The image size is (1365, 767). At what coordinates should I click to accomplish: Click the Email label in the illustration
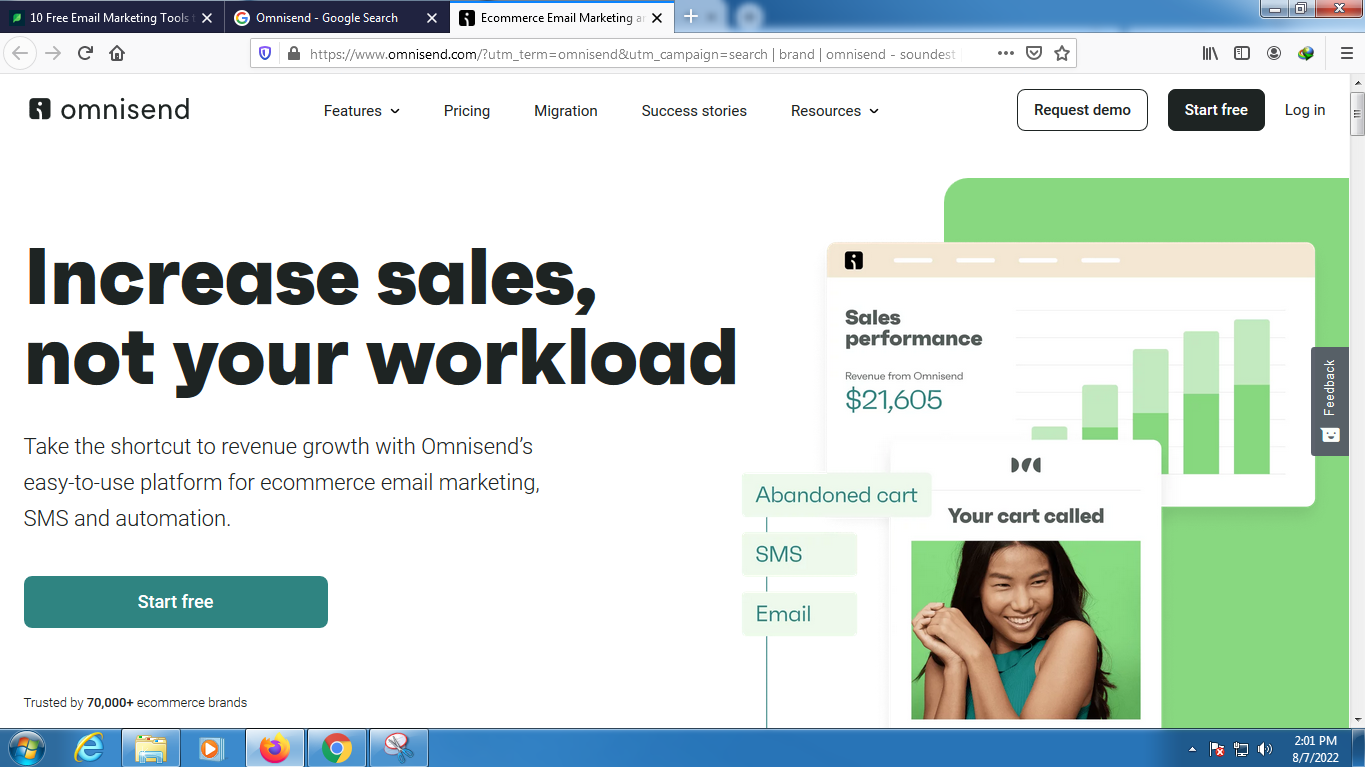click(799, 614)
